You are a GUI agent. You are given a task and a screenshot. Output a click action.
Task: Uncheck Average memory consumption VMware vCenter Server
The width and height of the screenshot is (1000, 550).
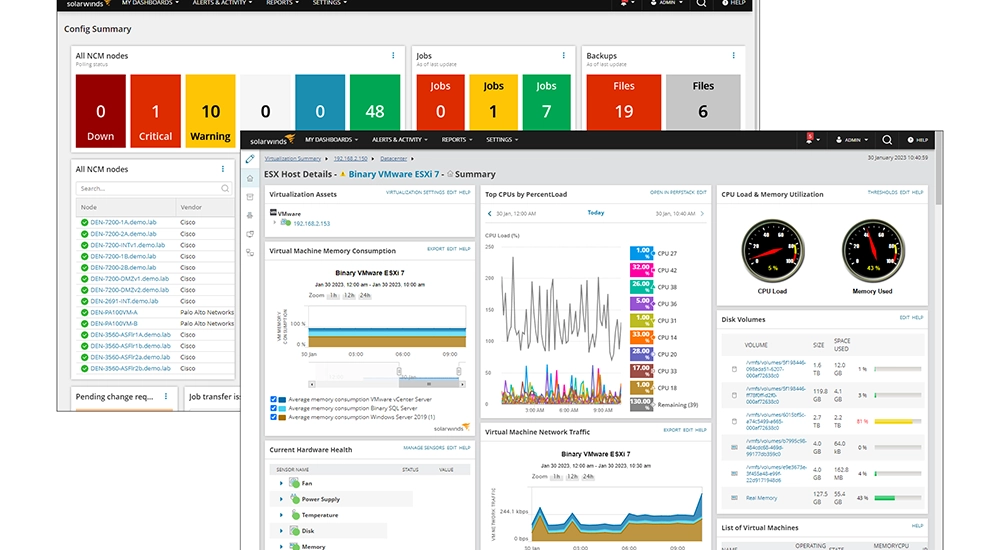(274, 399)
